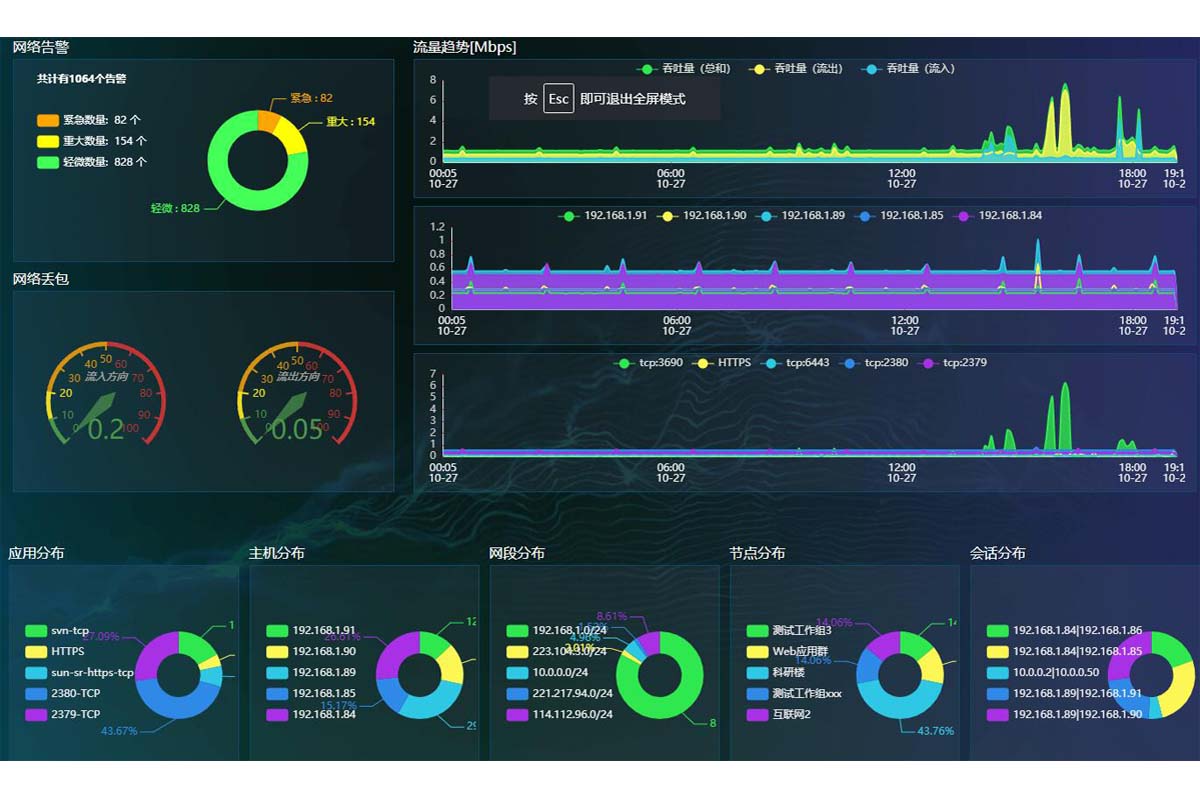Select the Web应用群 entry in 节点分布 legend

tap(789, 652)
